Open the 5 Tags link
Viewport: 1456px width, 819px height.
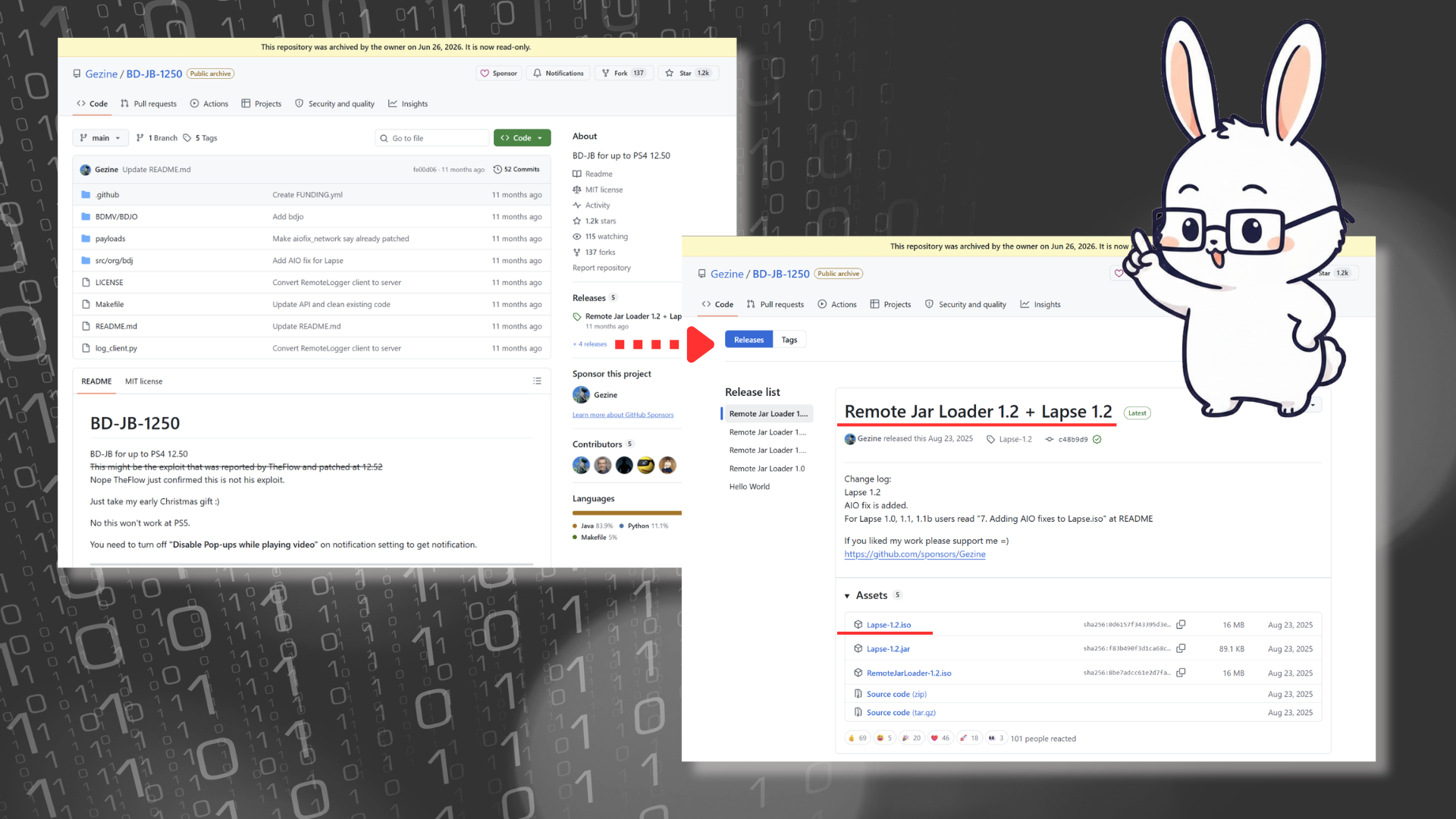tap(200, 138)
